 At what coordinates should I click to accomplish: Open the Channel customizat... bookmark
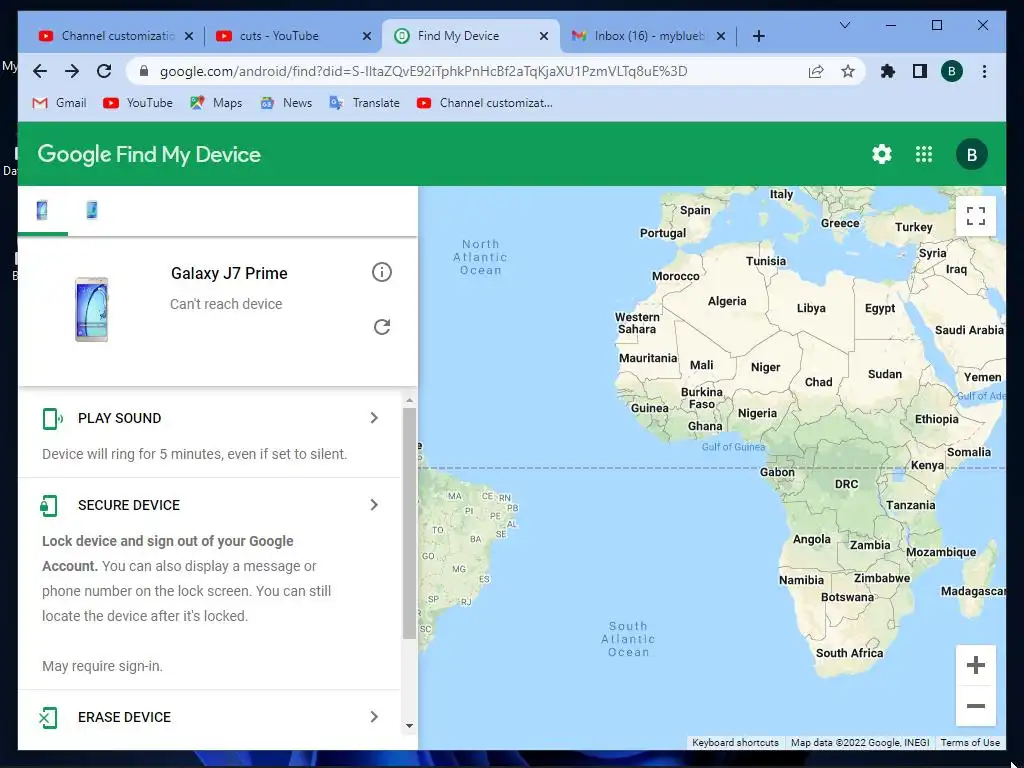(485, 103)
